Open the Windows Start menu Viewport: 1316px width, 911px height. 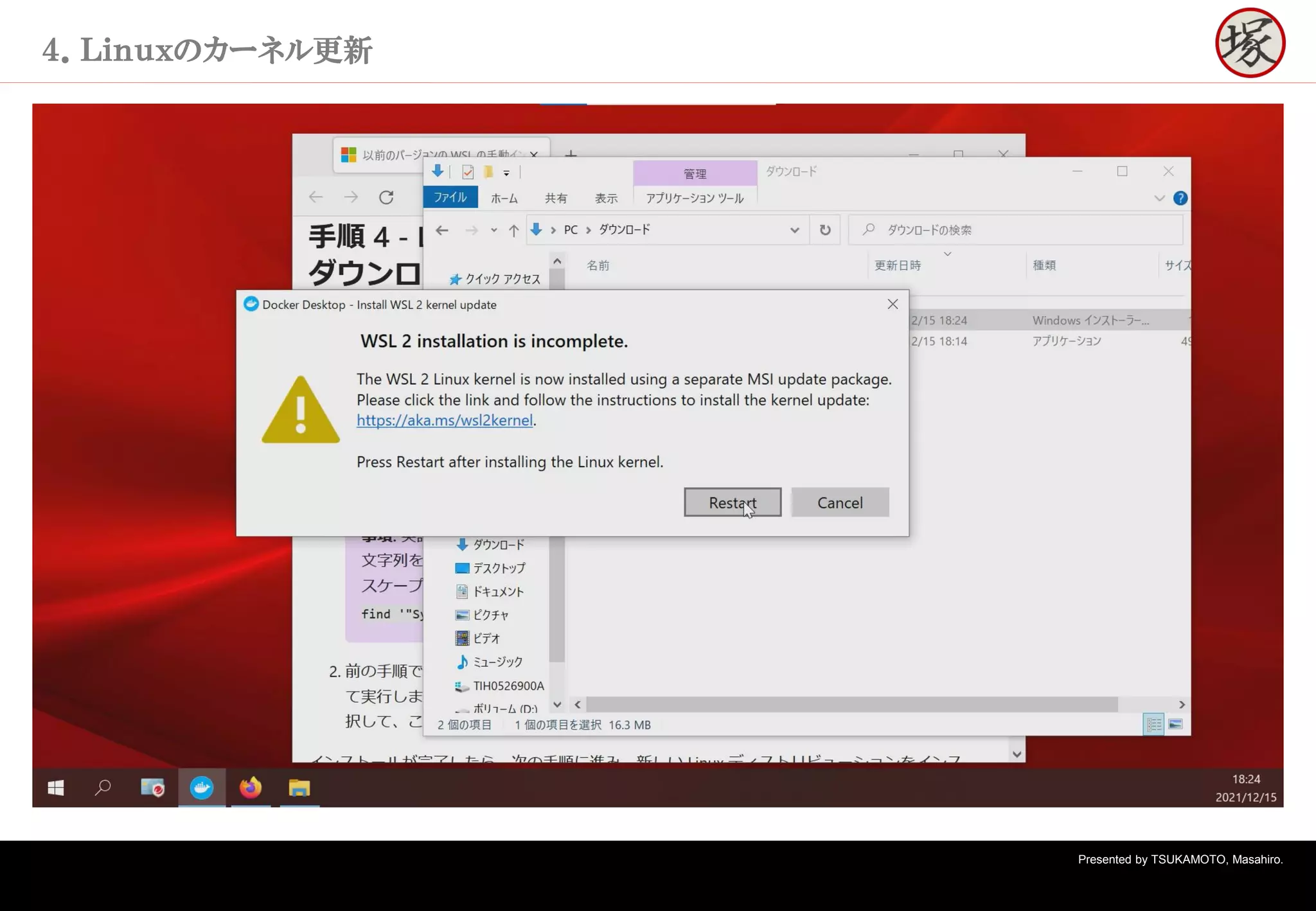click(56, 788)
